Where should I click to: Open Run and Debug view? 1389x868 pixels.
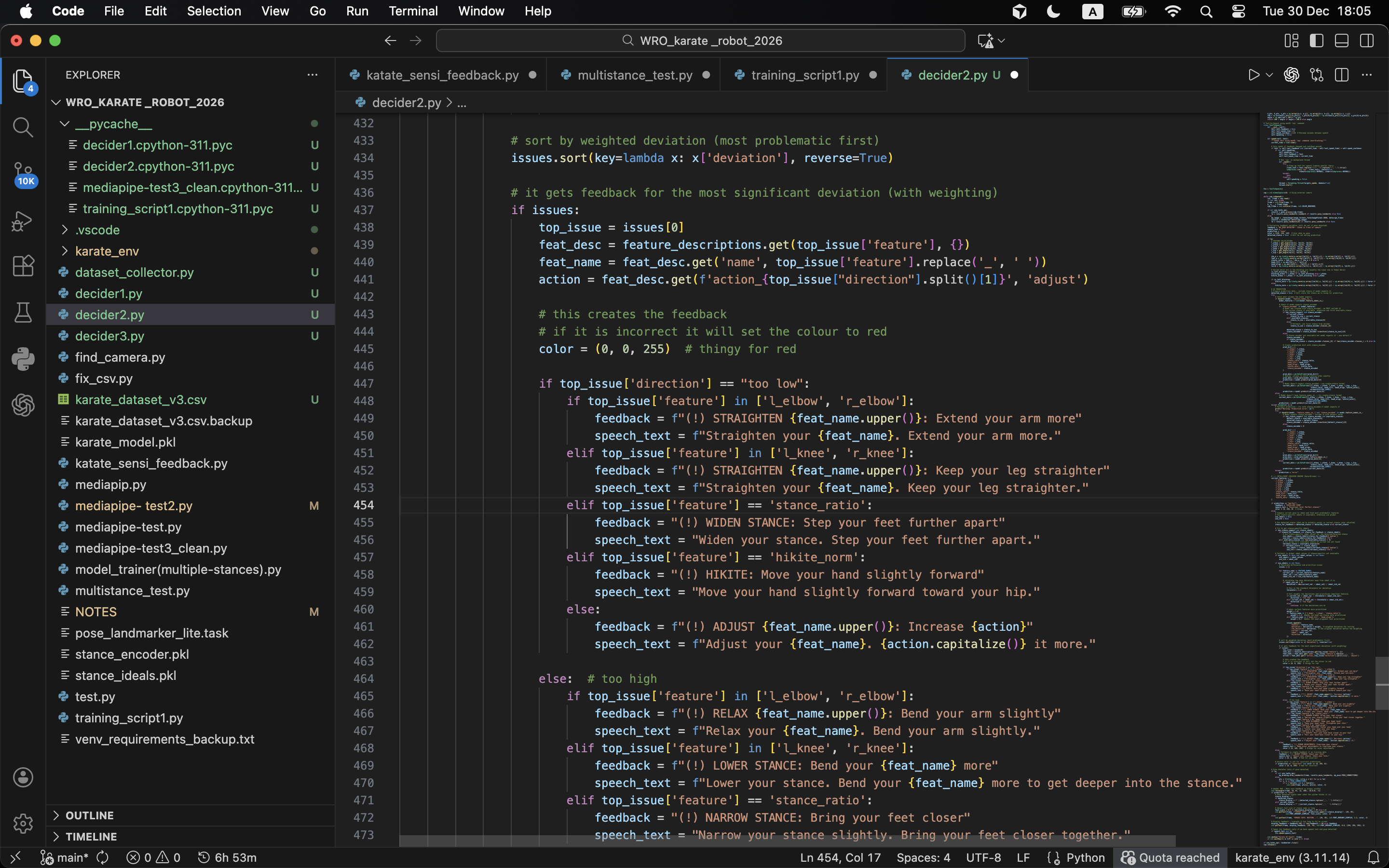coord(23,221)
